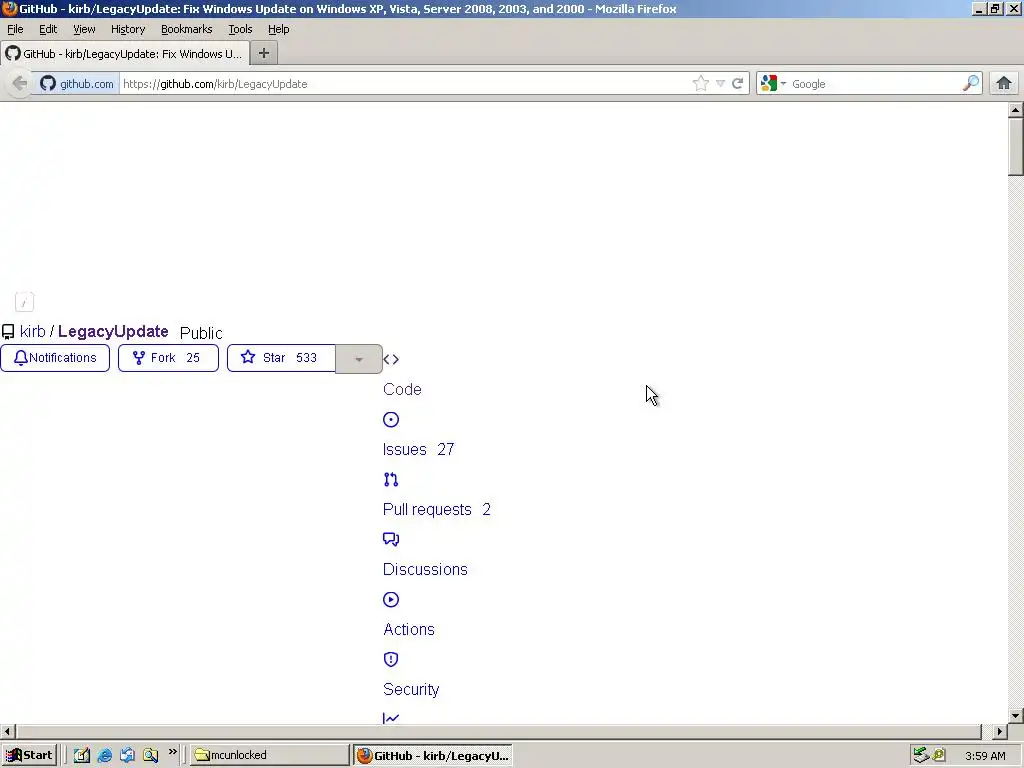The image size is (1024, 768).
Task: Open the Edit menu
Action: click(48, 29)
